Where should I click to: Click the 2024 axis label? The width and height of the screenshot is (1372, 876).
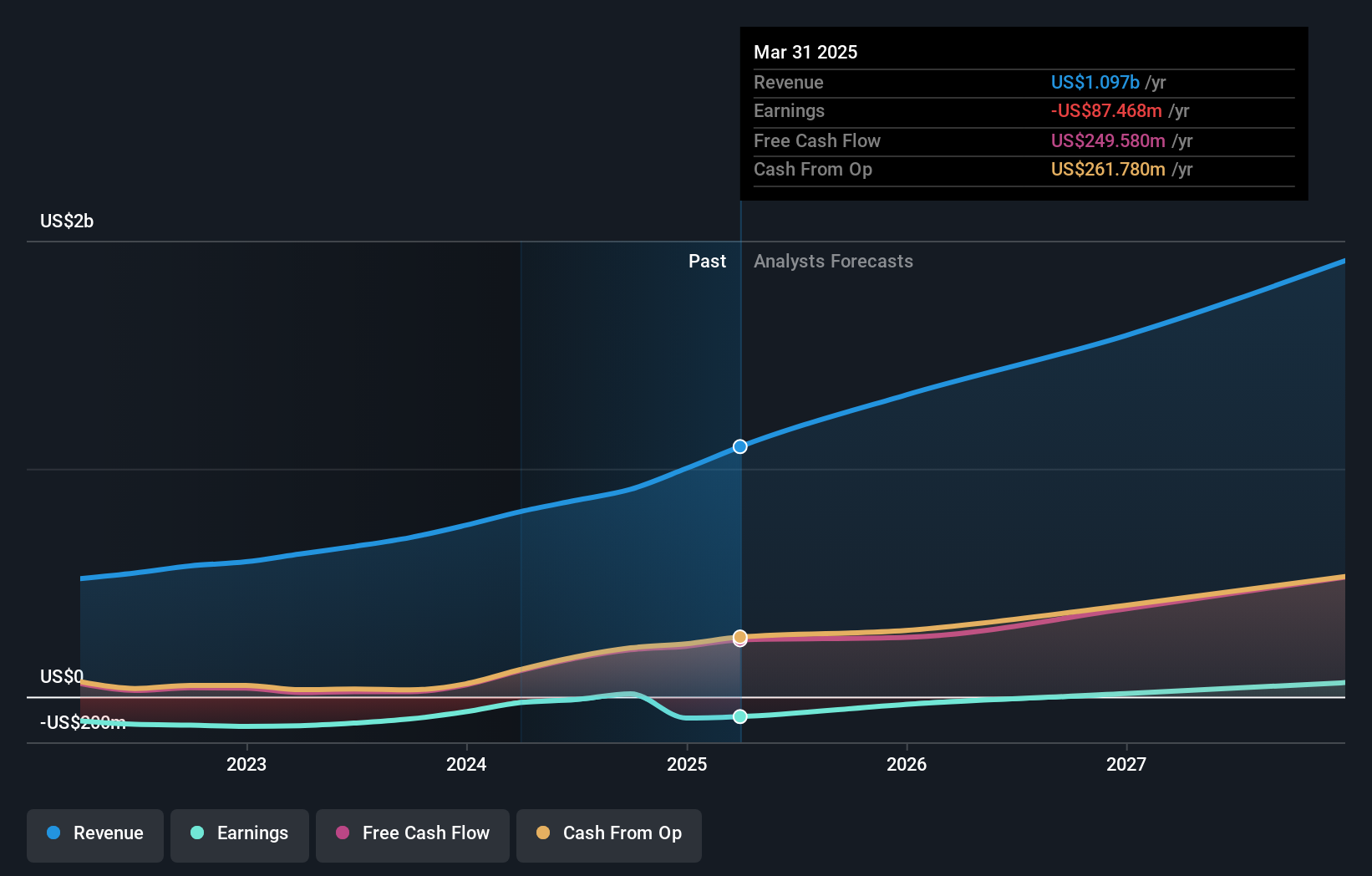pyautogui.click(x=466, y=764)
